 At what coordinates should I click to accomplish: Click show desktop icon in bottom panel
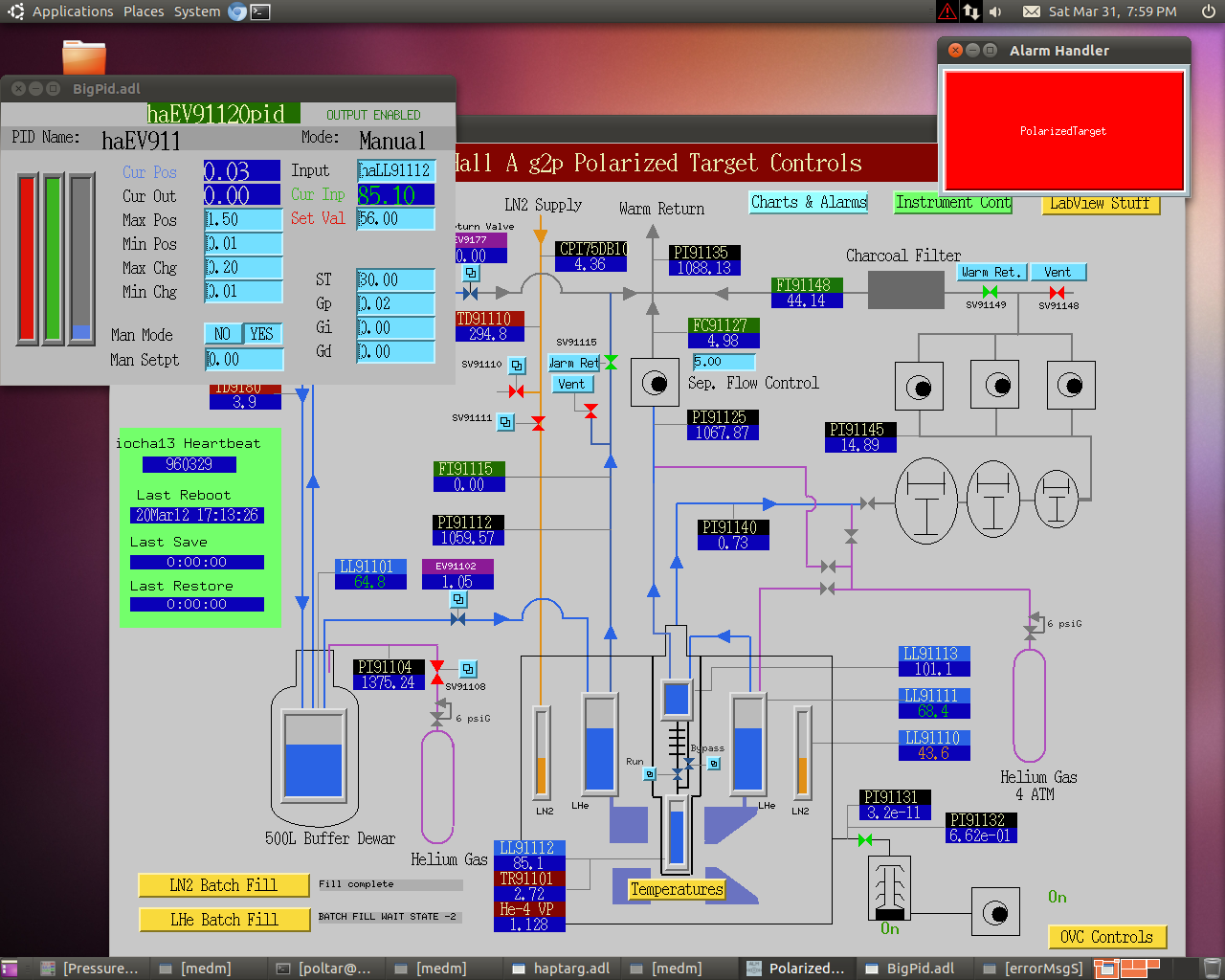[x=9, y=969]
